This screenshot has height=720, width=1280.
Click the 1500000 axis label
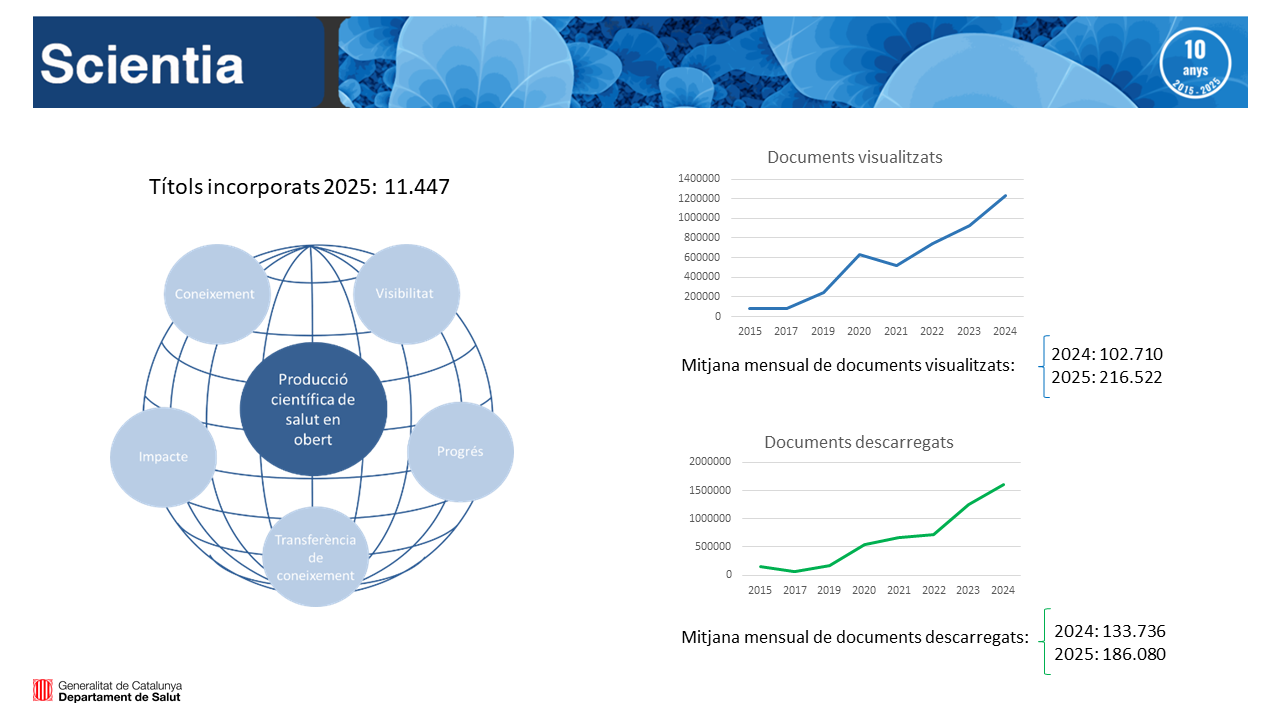click(710, 490)
